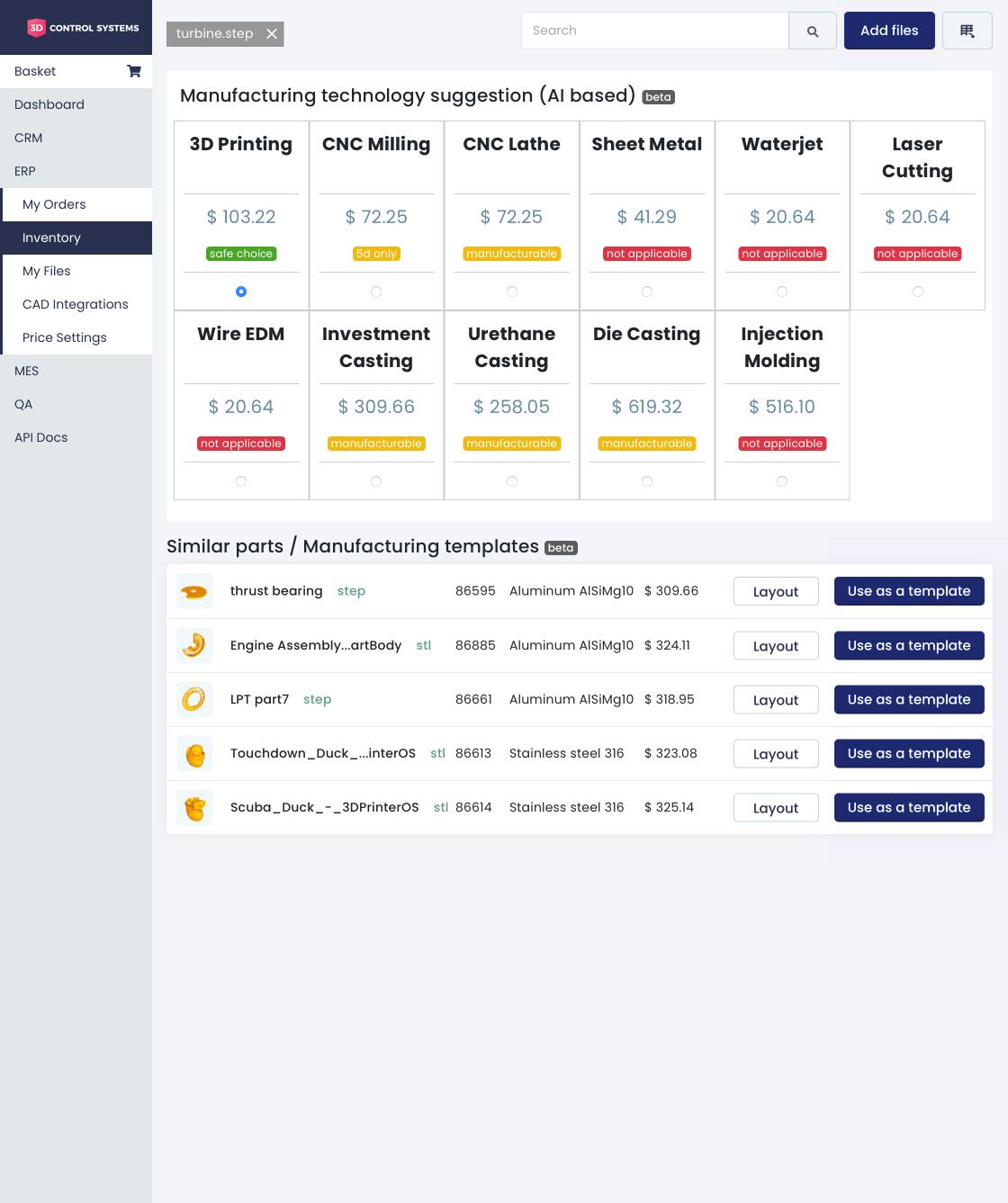
Task: Click in the Search input field
Action: [x=654, y=30]
